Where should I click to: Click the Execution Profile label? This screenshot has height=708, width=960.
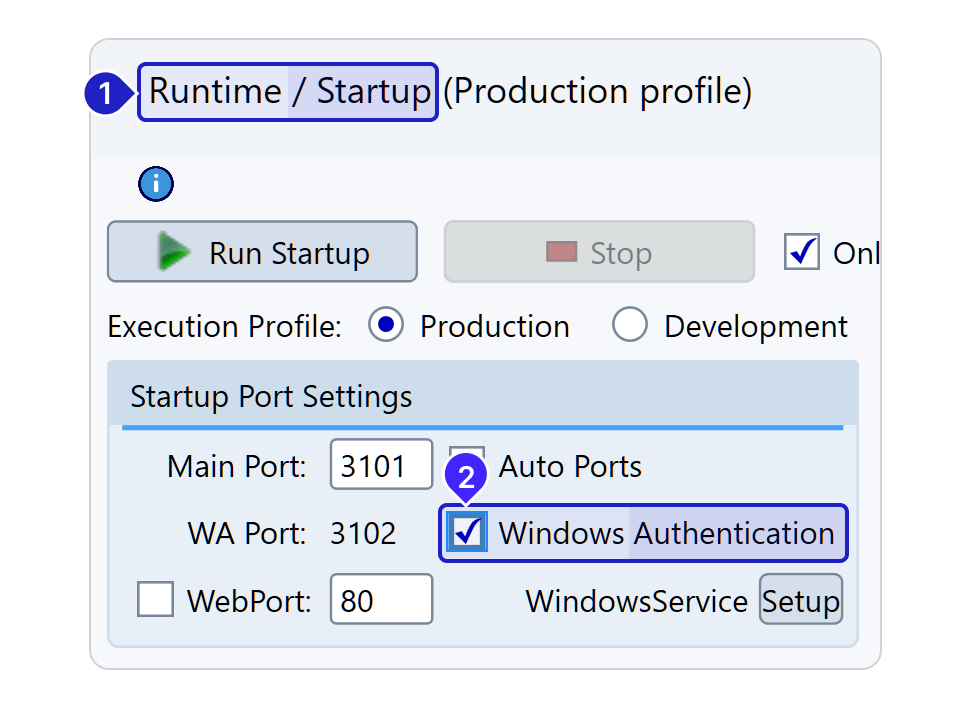tap(225, 326)
